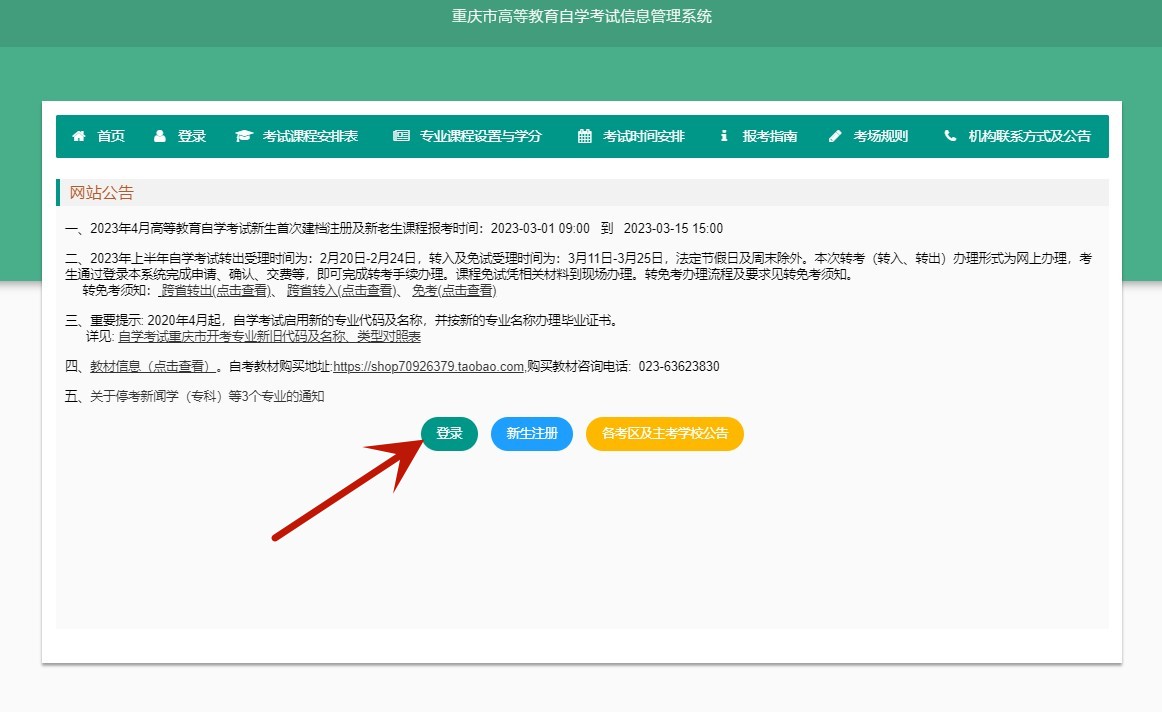Open the 考场规则 navigation item
The height and width of the screenshot is (712, 1162).
pyautogui.click(x=880, y=137)
